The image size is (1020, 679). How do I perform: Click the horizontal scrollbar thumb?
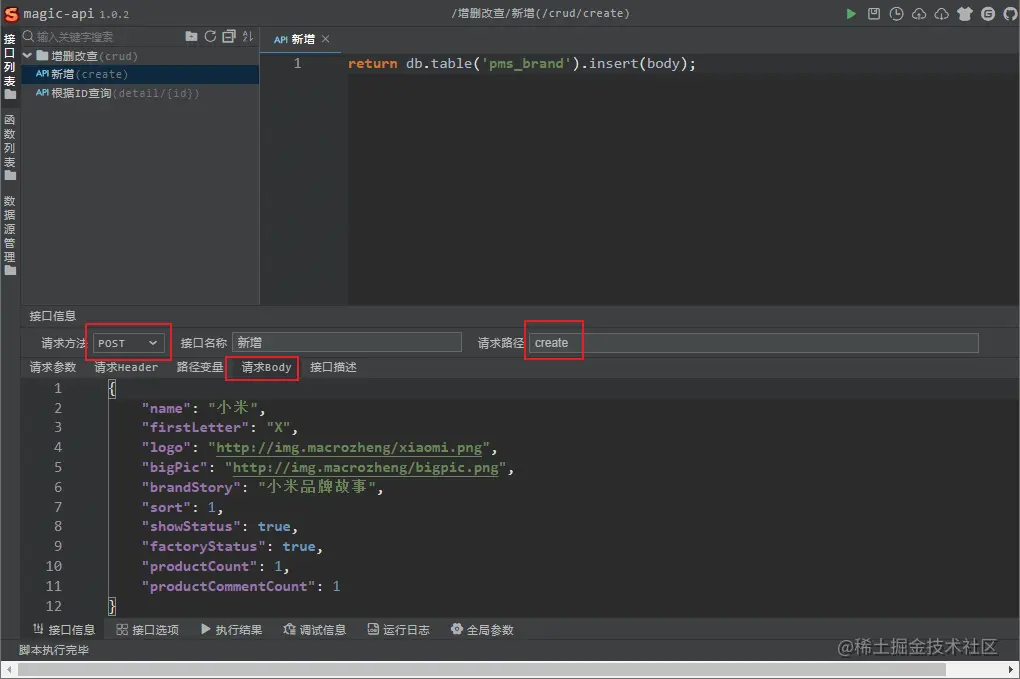coord(481,670)
